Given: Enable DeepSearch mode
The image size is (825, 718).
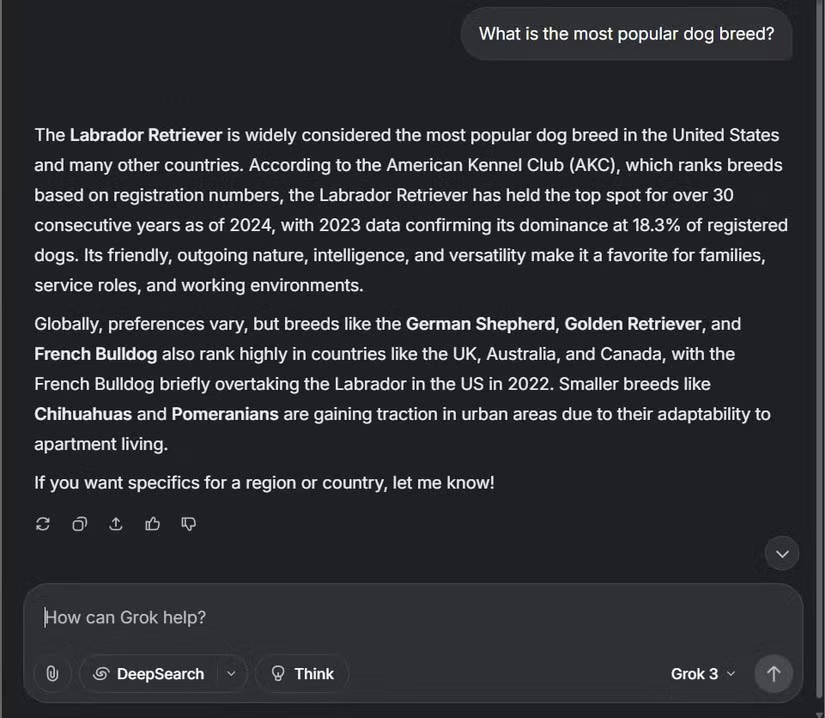Looking at the screenshot, I should [159, 674].
